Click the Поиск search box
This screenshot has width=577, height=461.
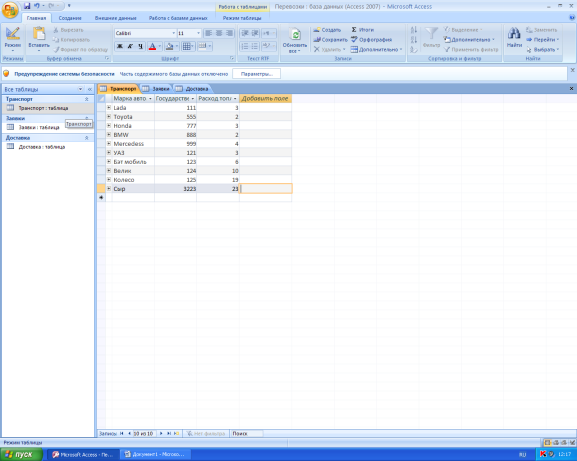247,433
